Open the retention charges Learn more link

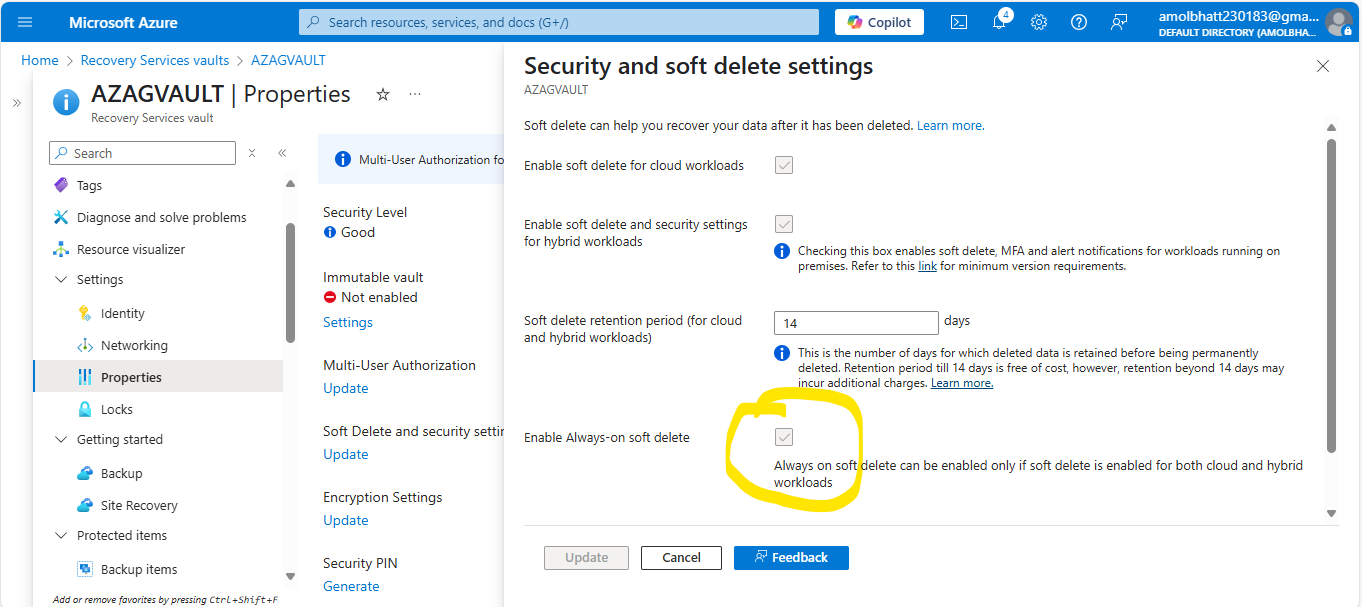point(961,382)
